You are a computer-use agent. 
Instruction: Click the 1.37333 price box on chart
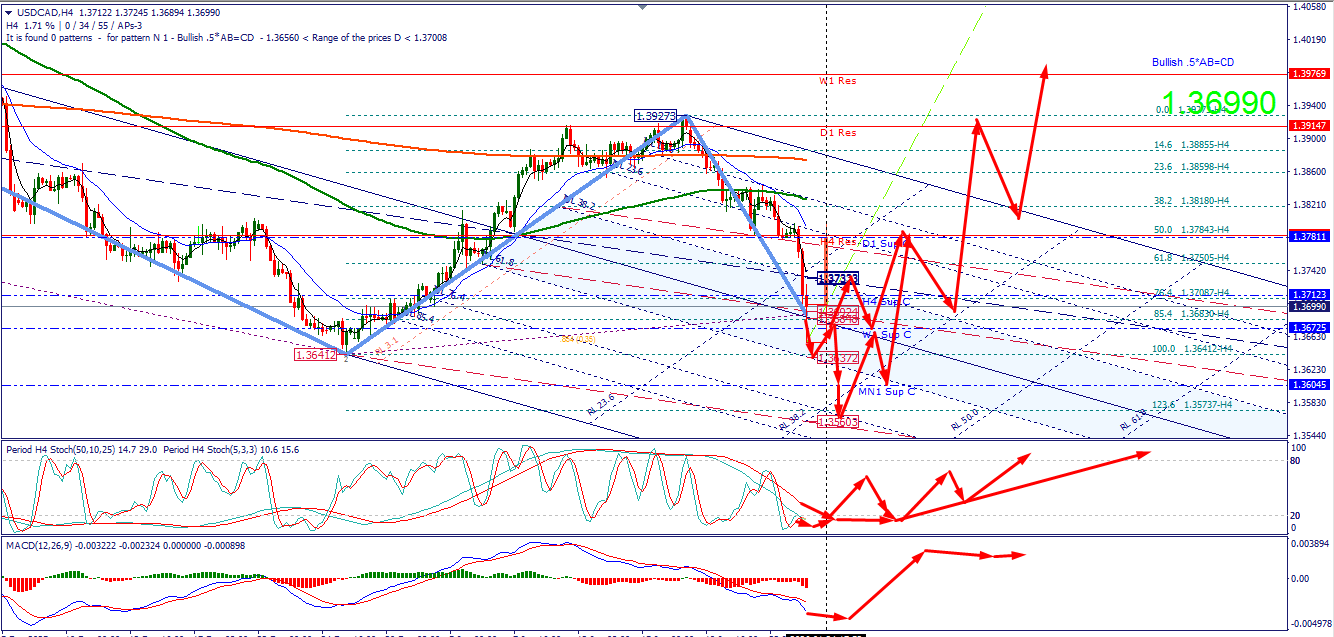pyautogui.click(x=838, y=278)
